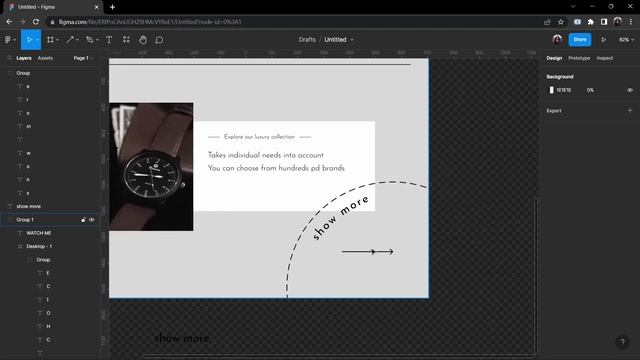The height and width of the screenshot is (360, 640).
Task: Open a new browser tab
Action: click(112, 7)
